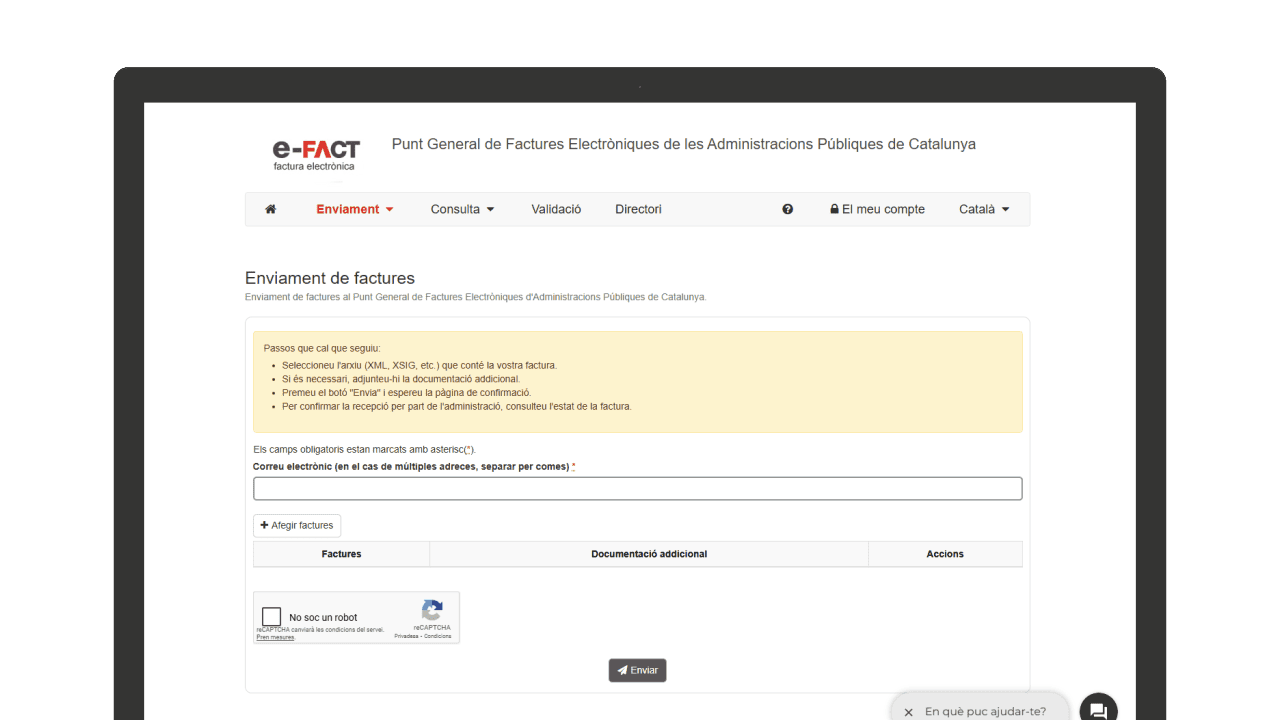Open the Directori section
The height and width of the screenshot is (720, 1280).
(x=638, y=209)
